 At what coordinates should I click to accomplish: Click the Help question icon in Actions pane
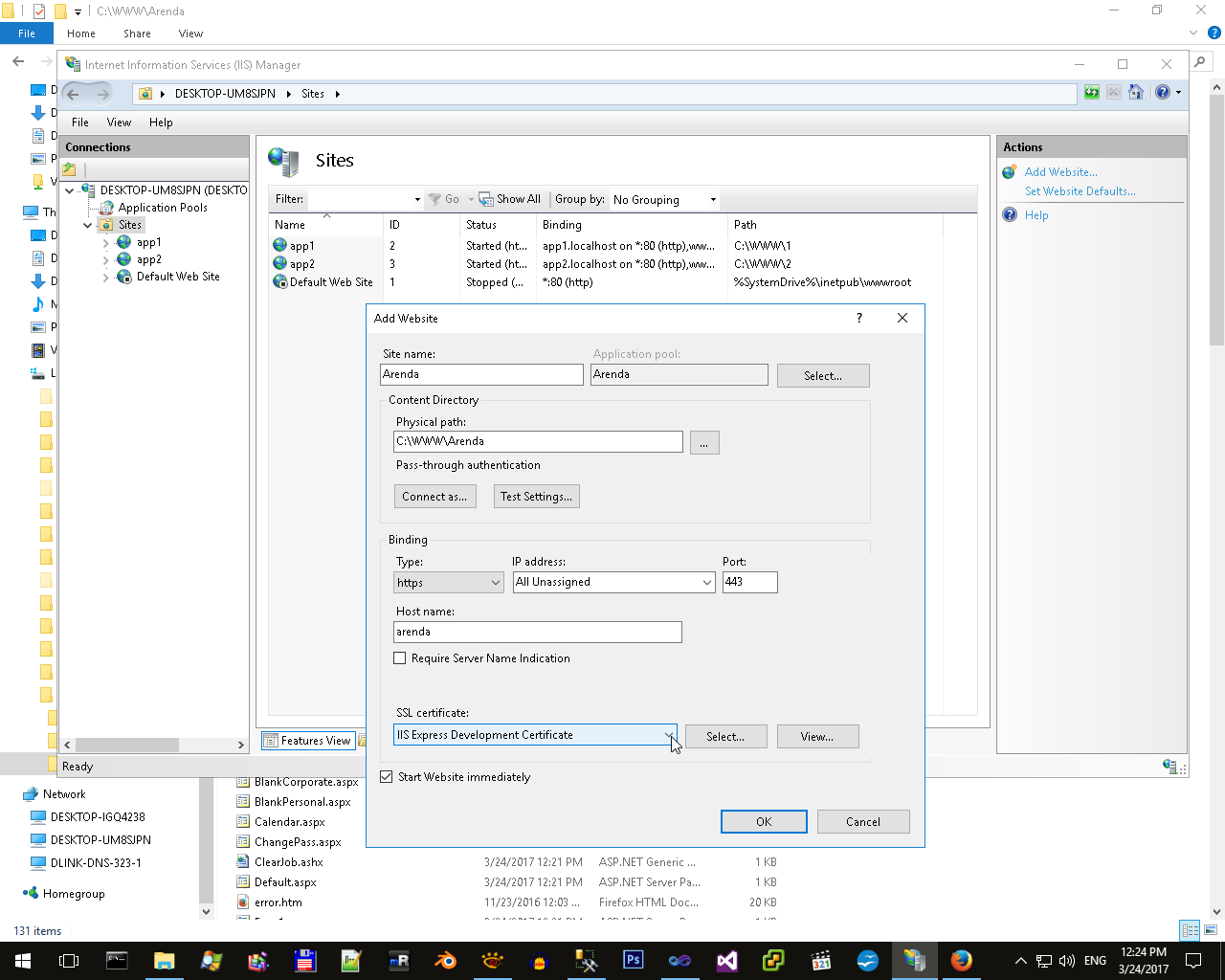(x=1010, y=215)
